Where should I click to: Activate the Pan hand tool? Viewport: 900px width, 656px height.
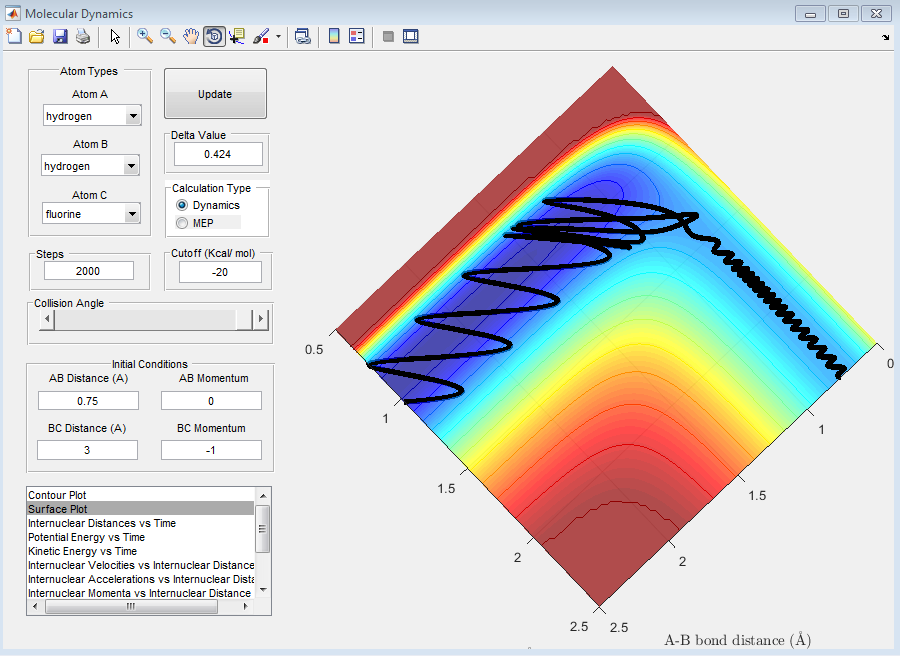pyautogui.click(x=191, y=37)
